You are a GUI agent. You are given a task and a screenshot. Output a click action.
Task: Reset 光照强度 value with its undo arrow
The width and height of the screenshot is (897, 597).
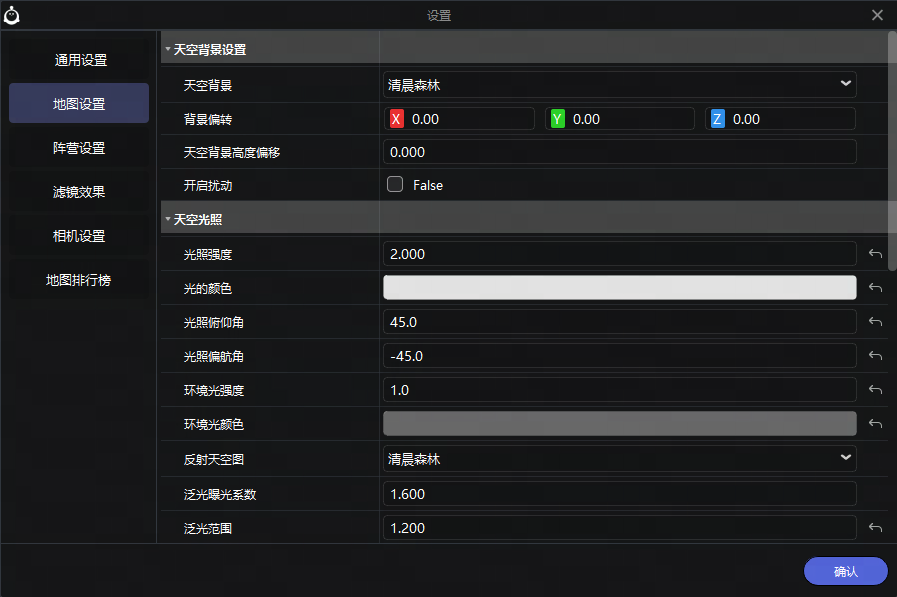[x=875, y=254]
